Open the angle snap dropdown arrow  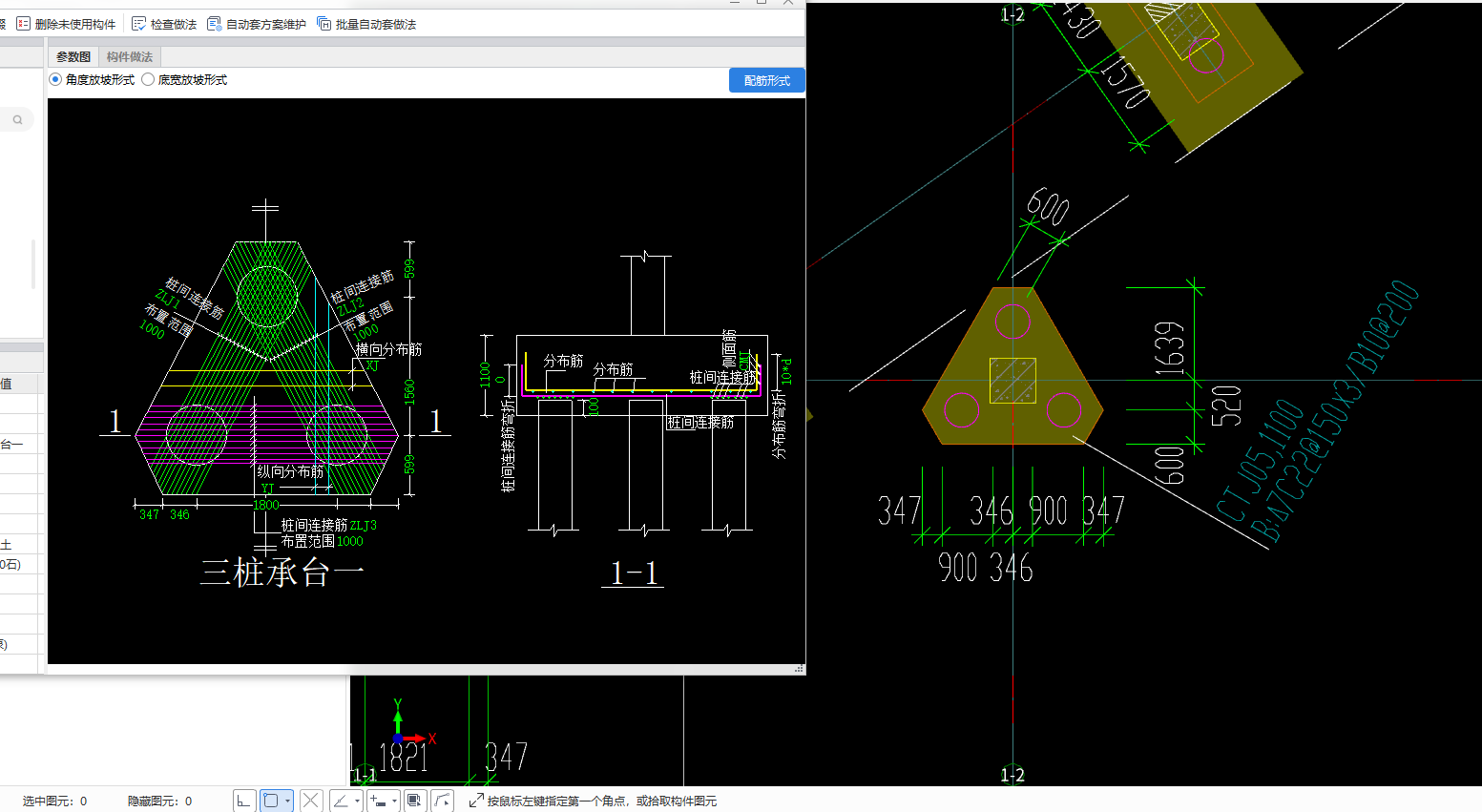click(357, 801)
